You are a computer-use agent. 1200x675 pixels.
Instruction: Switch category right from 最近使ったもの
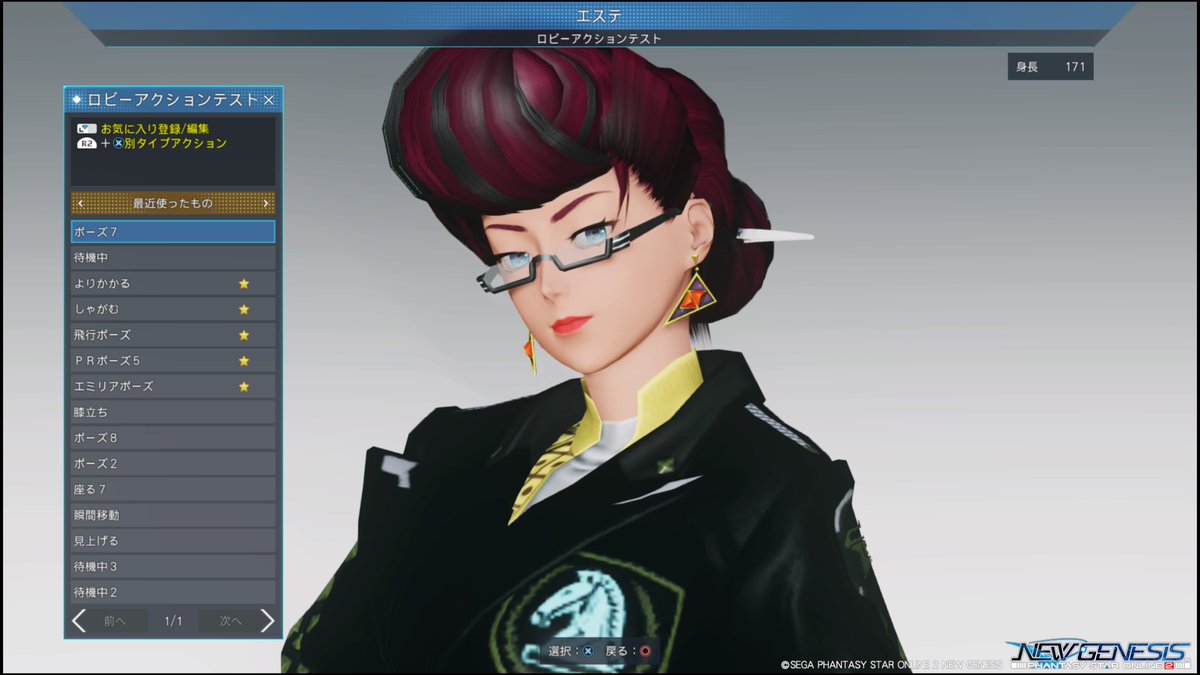266,203
